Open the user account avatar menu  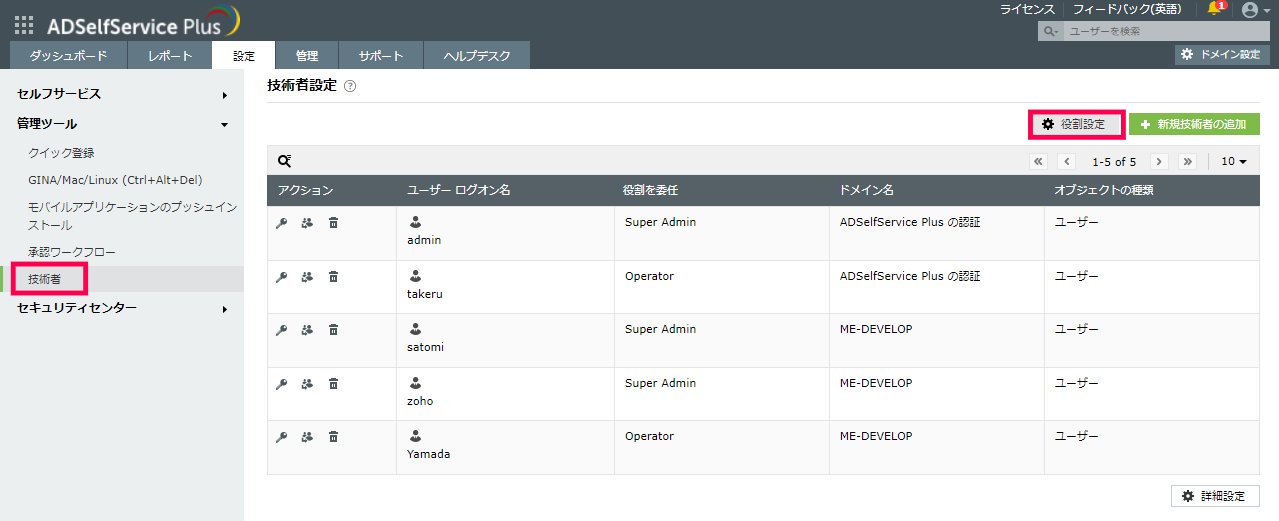[x=1255, y=10]
